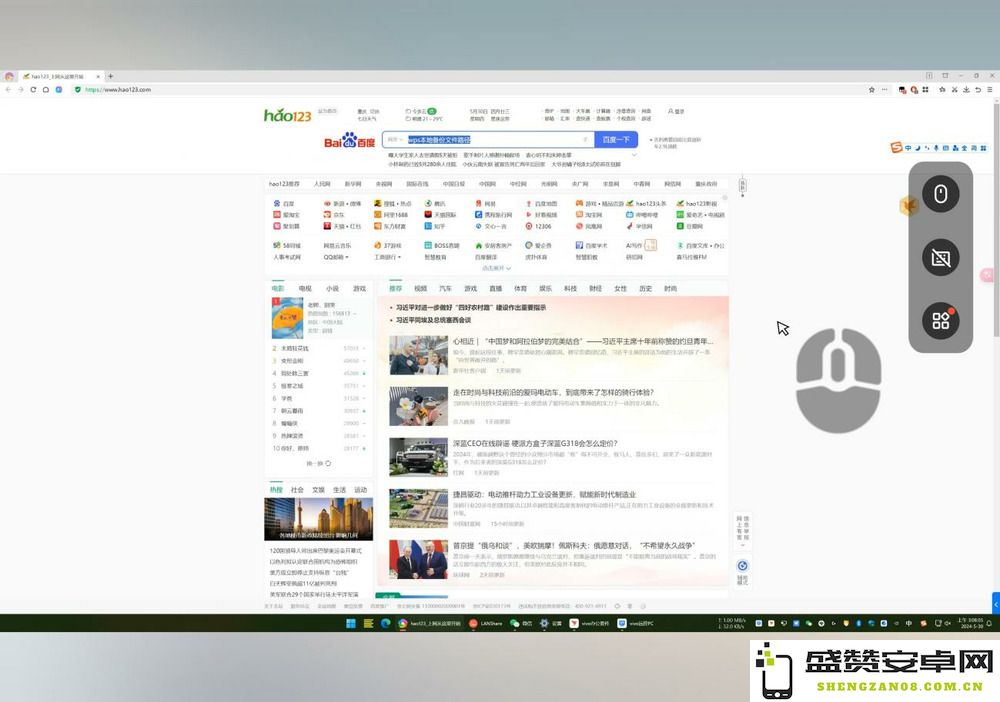Viewport: 1000px width, 702px height.
Task: Click the browser home icon
Action: tap(46, 90)
